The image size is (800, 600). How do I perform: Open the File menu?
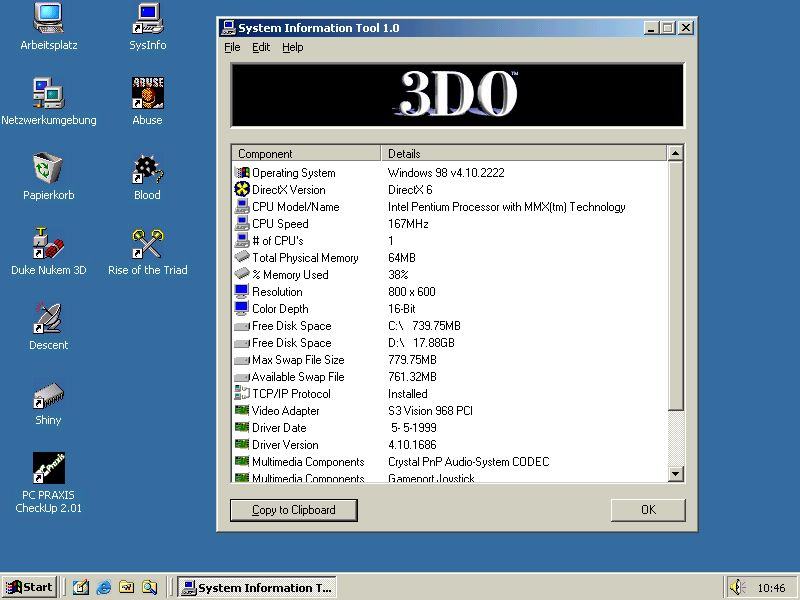pos(232,47)
